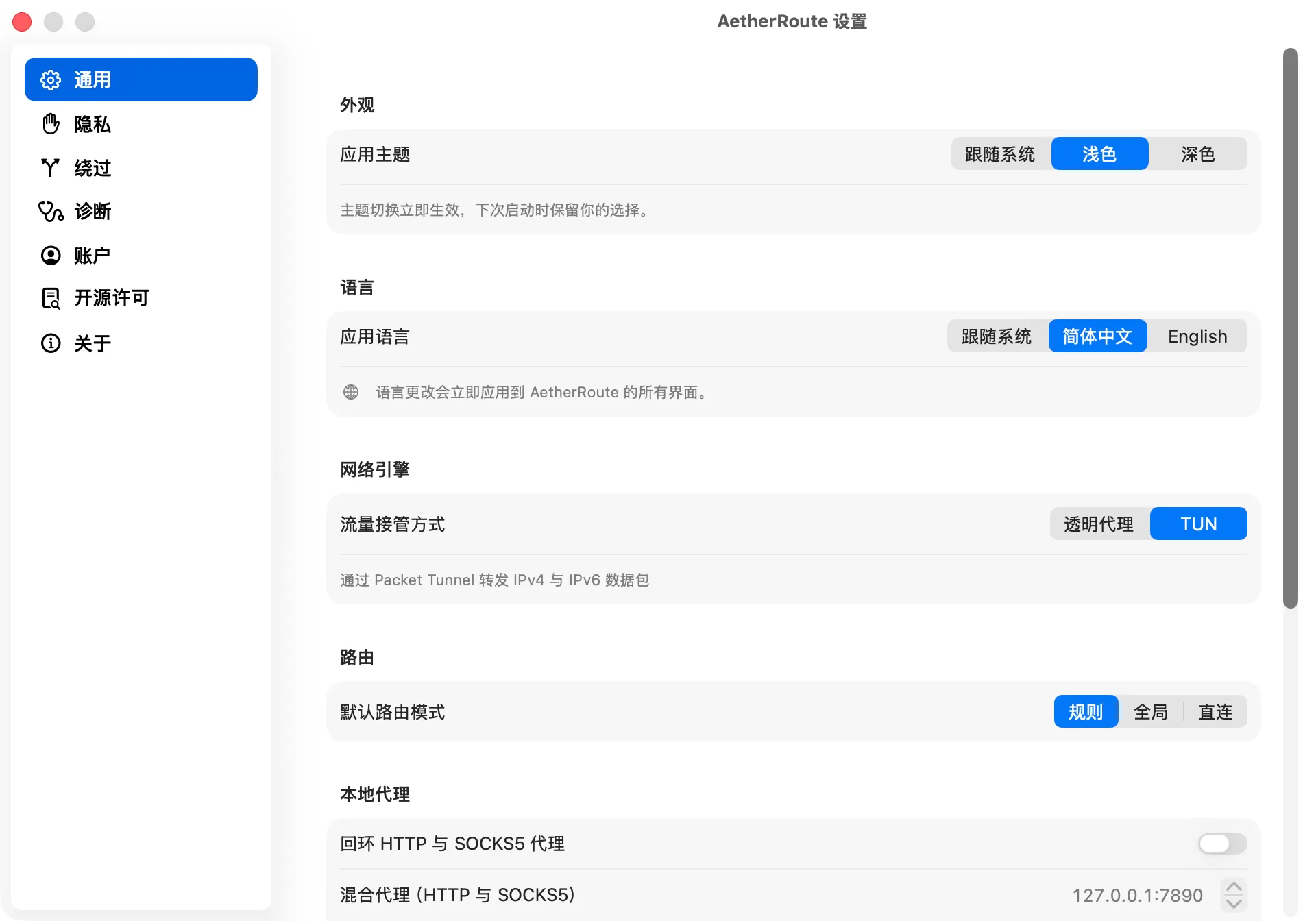Click the 应用语言 label
The image size is (1316, 921).
coord(375,336)
